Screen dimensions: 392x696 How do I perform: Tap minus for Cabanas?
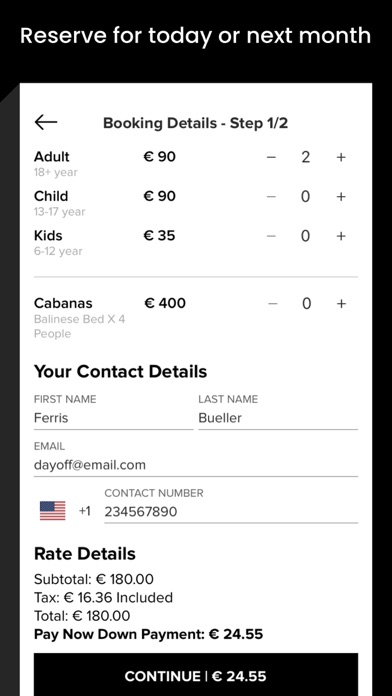tap(273, 304)
